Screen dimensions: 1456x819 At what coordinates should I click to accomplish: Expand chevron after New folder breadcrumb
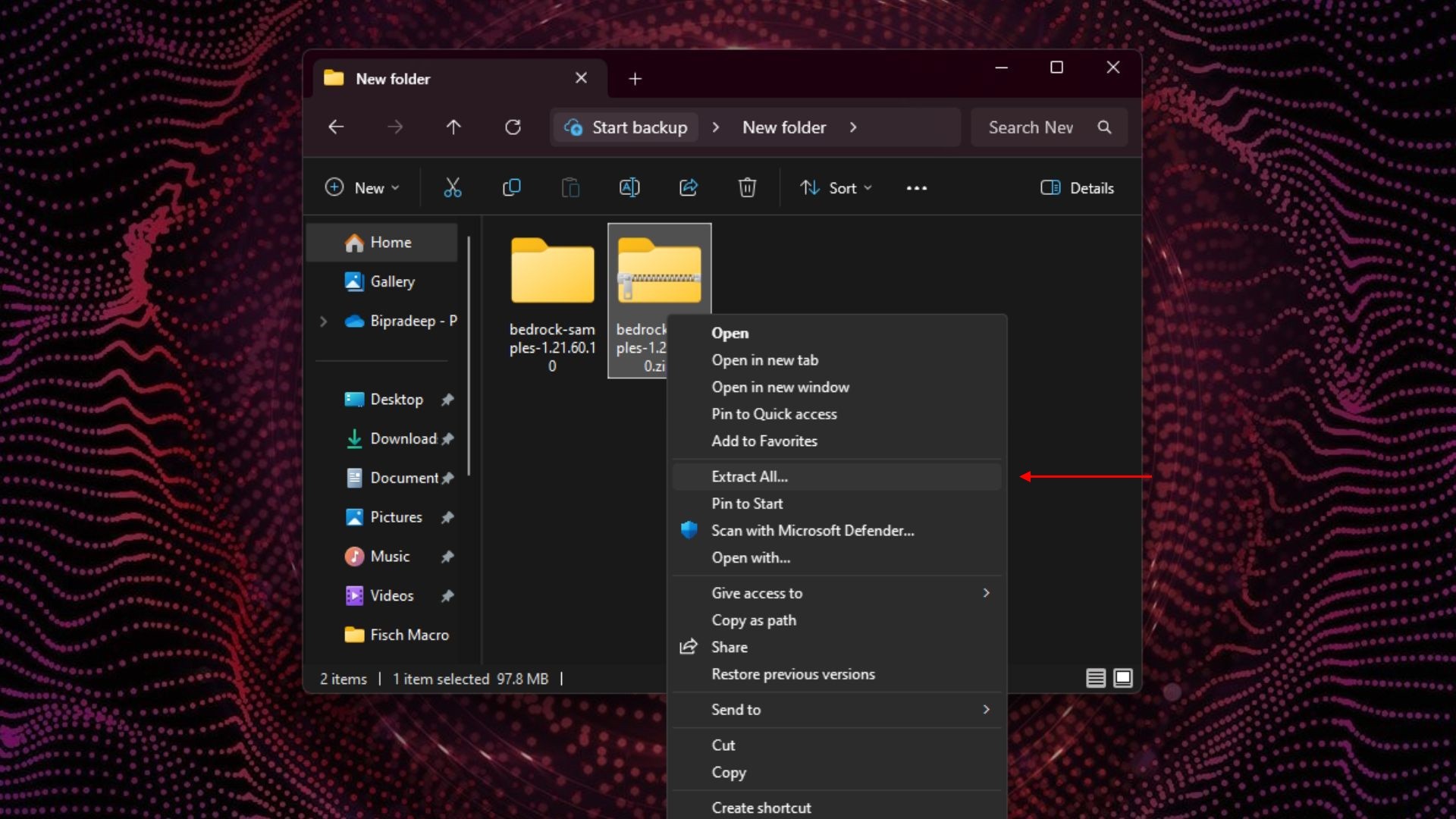point(853,127)
